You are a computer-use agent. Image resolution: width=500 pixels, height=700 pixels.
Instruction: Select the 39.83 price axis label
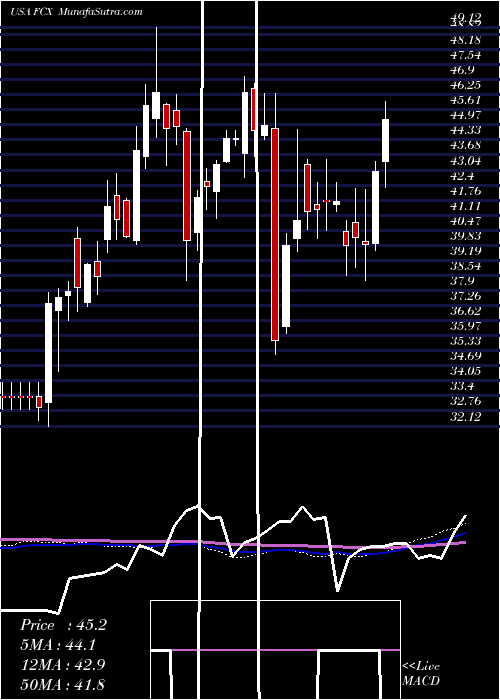[466, 236]
